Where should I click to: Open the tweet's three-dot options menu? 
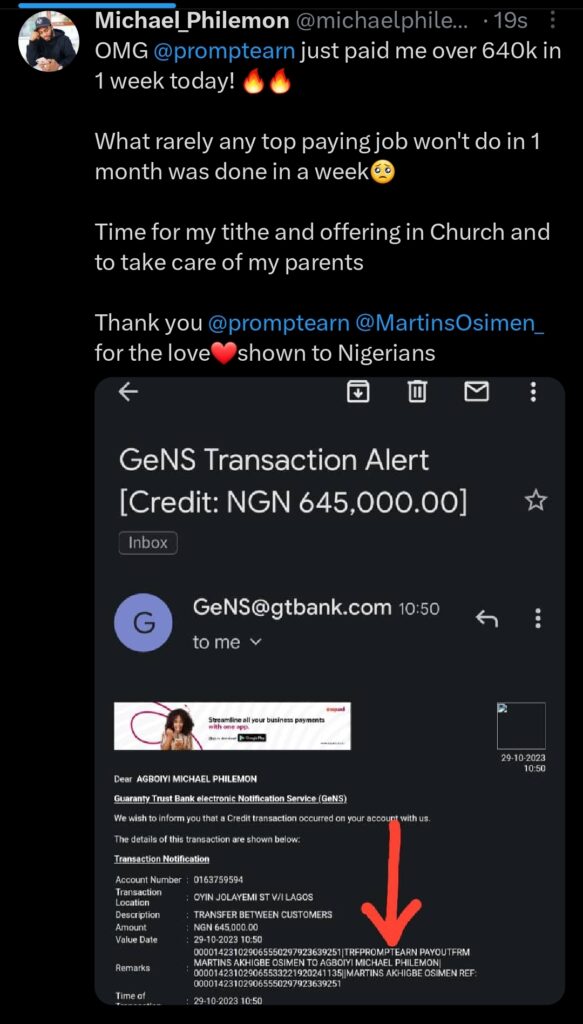(x=554, y=22)
